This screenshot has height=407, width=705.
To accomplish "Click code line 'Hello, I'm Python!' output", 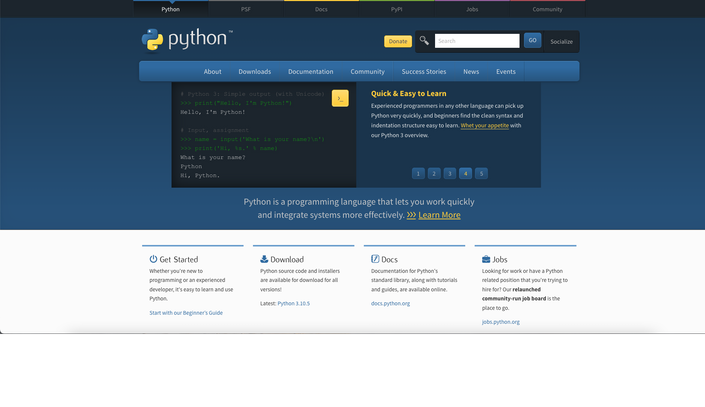I will pyautogui.click(x=213, y=112).
